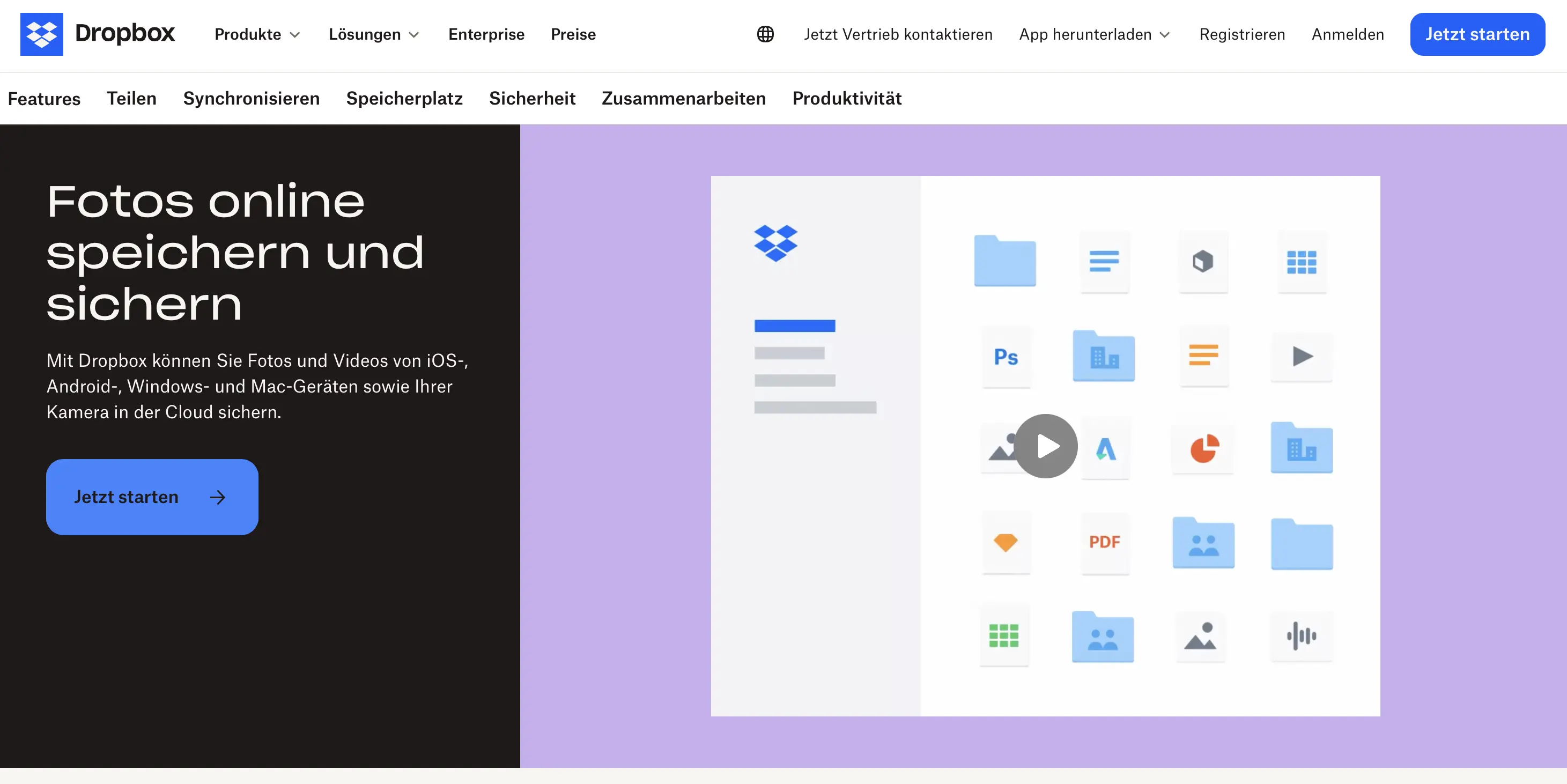Click the orange text document icon
Screen dimensions: 1567x784
coord(1204,356)
